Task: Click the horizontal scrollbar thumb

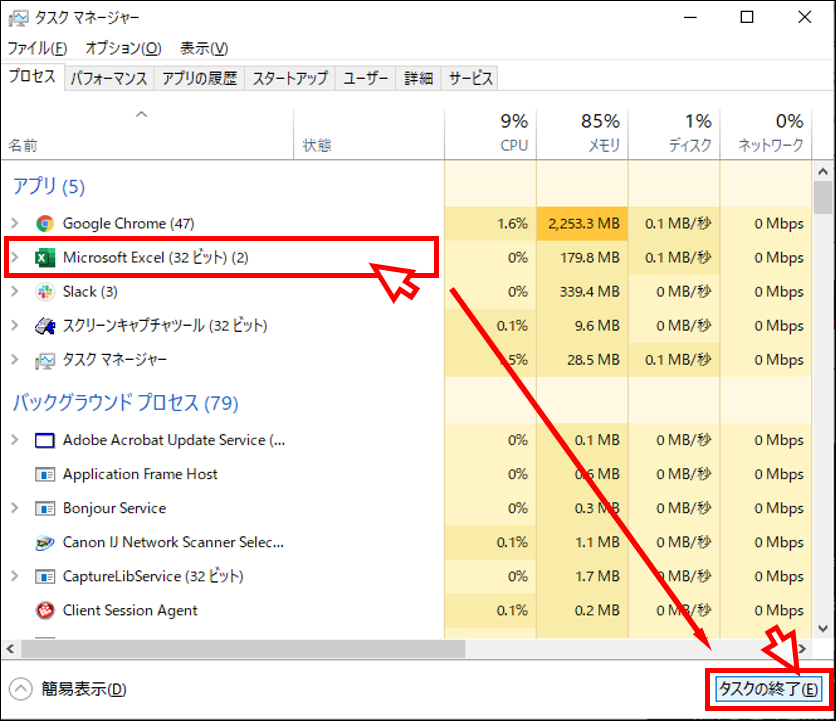Action: click(243, 649)
